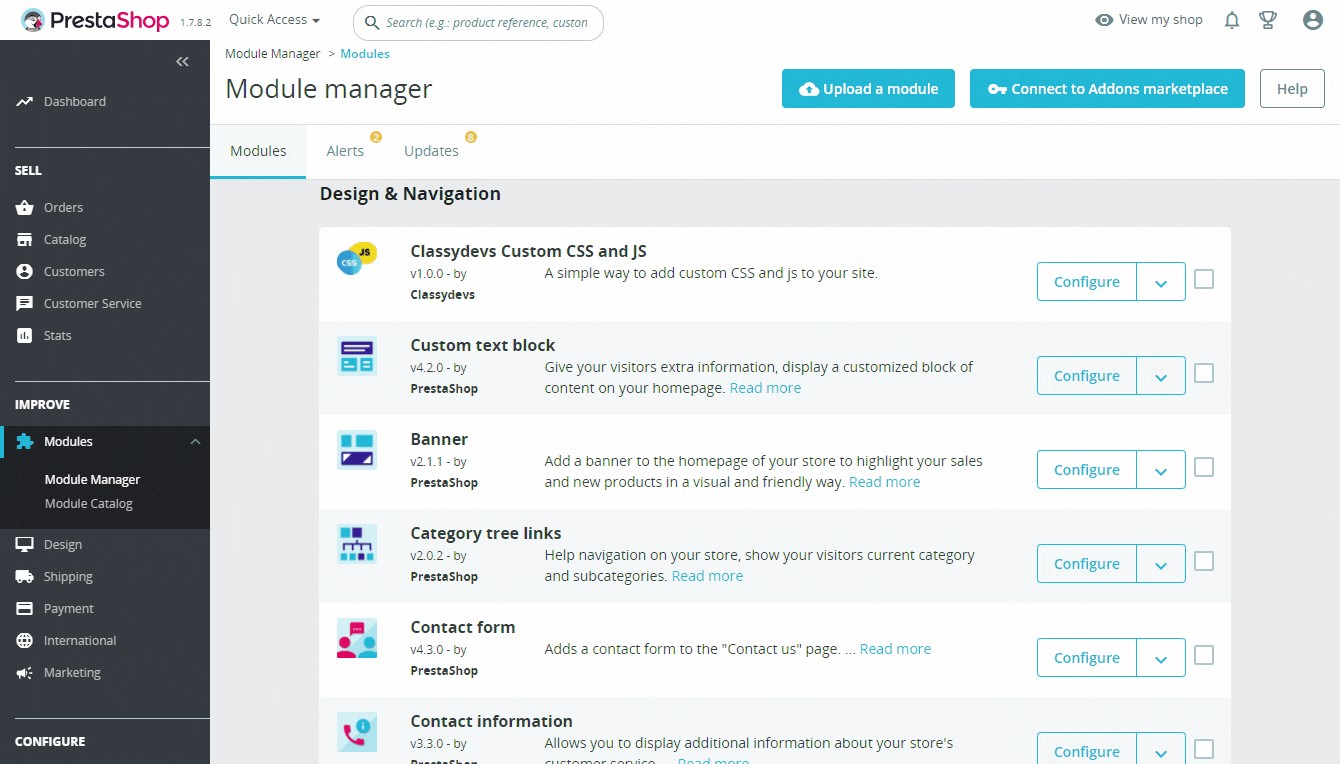Click the eye icon beside View my shop
Image resolution: width=1340 pixels, height=764 pixels.
coord(1104,20)
